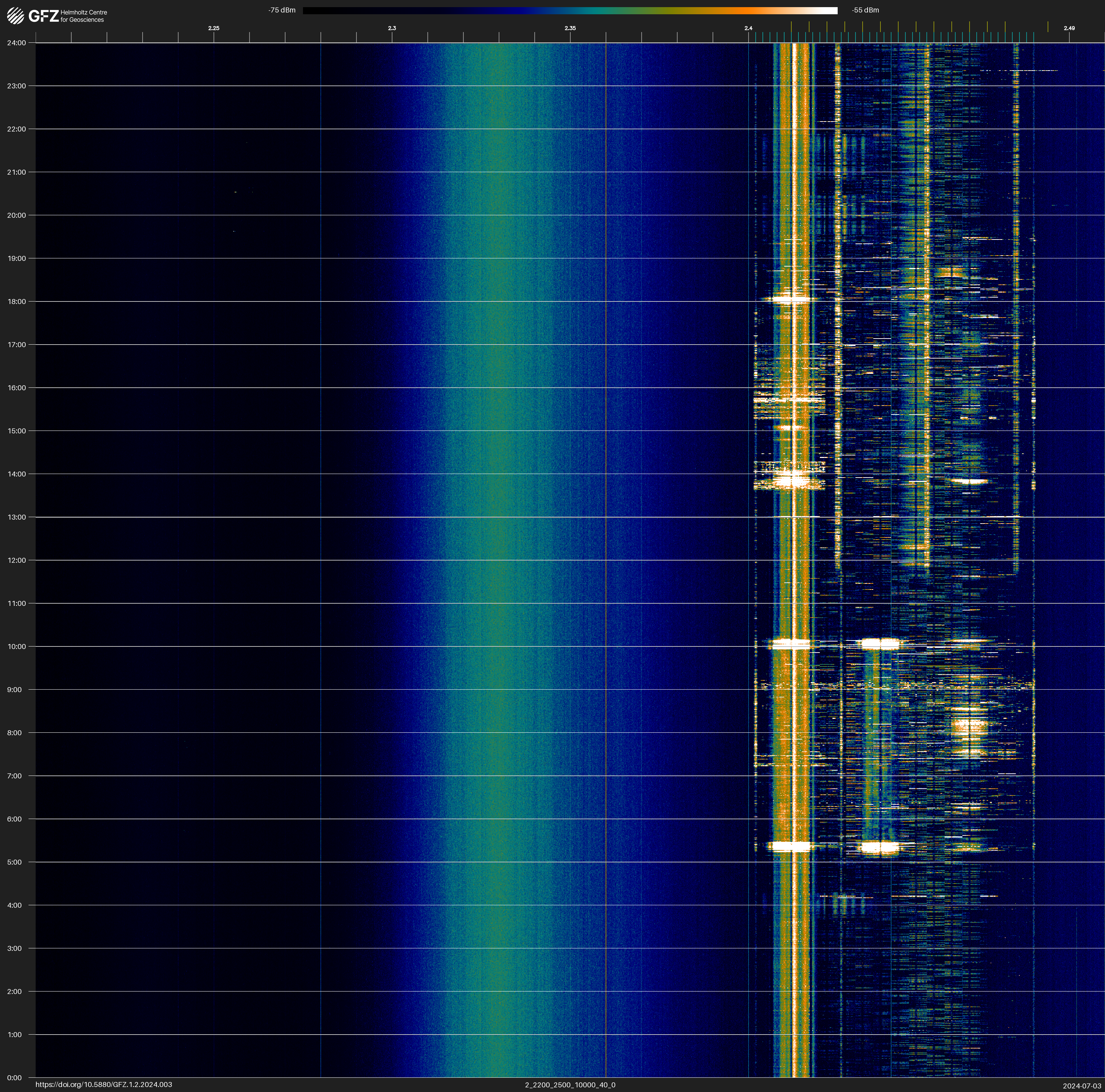
Task: Click the 2.35 frequency axis label
Action: [x=570, y=28]
